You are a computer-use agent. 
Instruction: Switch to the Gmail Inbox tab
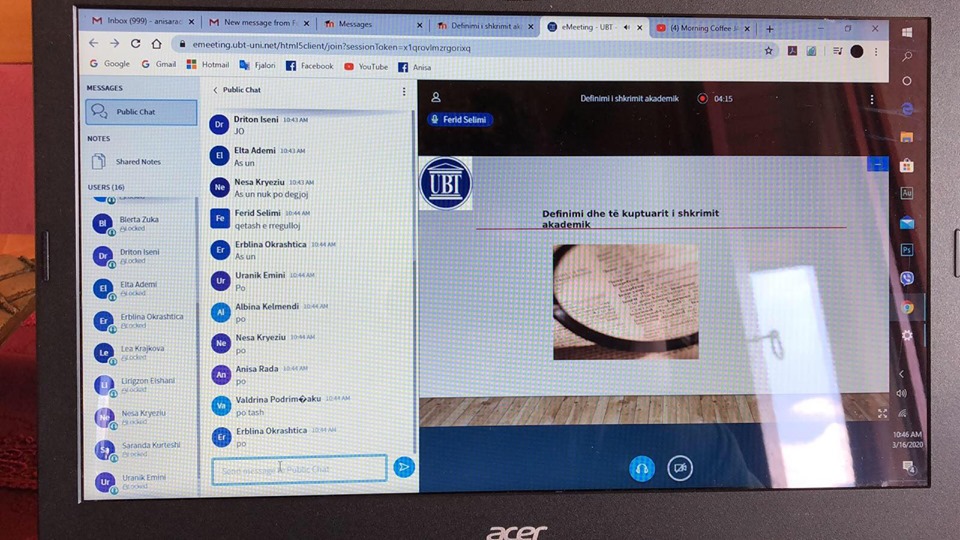click(140, 22)
